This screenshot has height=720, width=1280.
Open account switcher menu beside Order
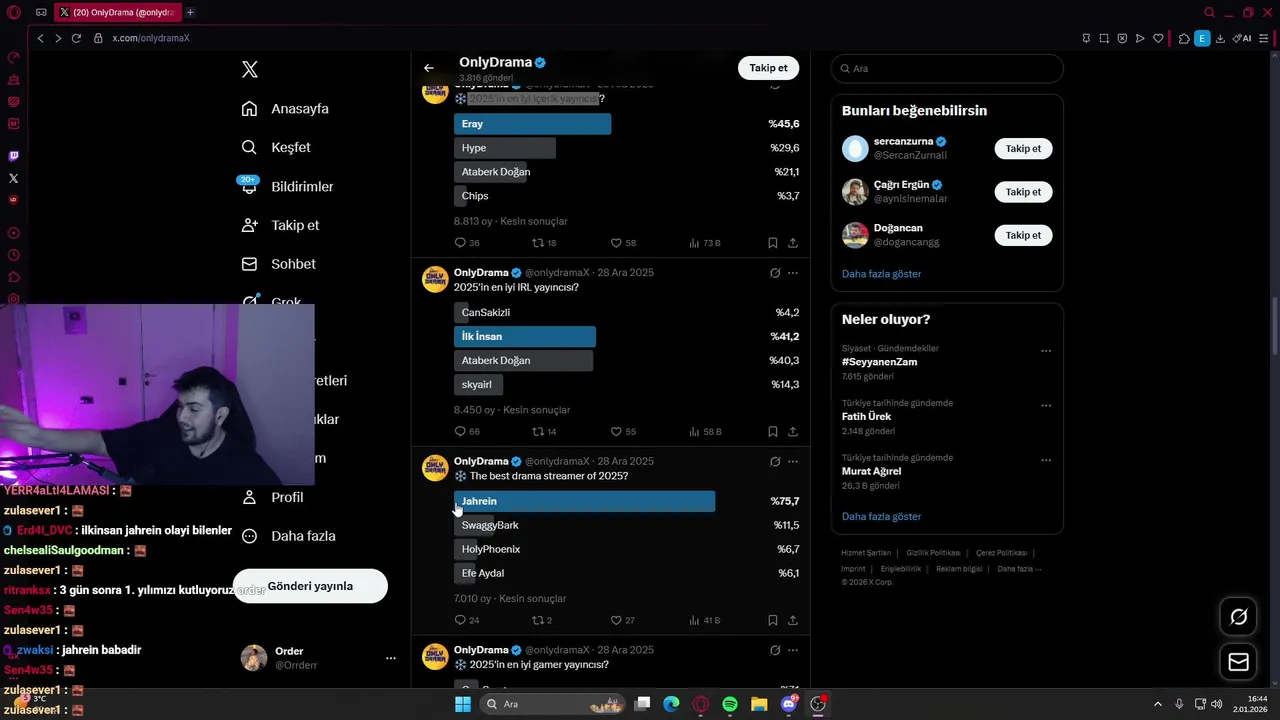[x=391, y=658]
